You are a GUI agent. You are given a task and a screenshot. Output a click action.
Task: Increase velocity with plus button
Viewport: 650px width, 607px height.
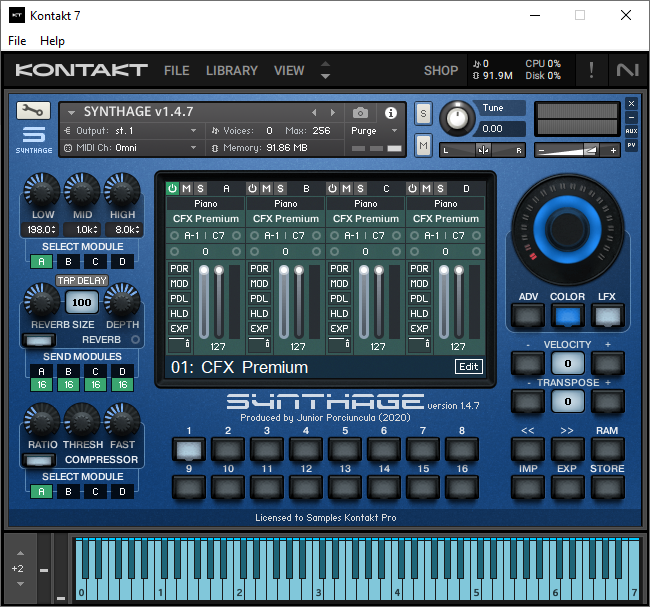click(607, 364)
